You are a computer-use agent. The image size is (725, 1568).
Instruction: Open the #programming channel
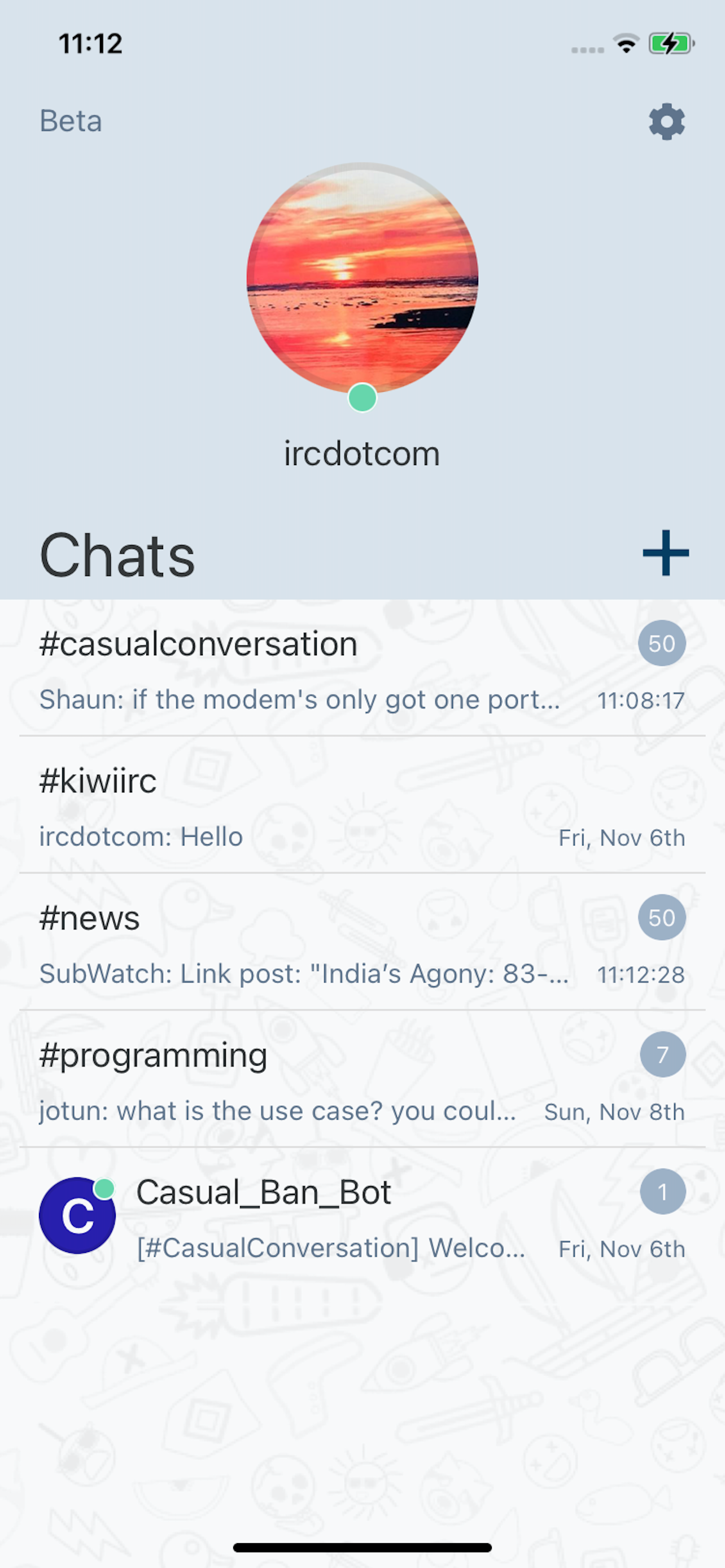[x=362, y=1079]
